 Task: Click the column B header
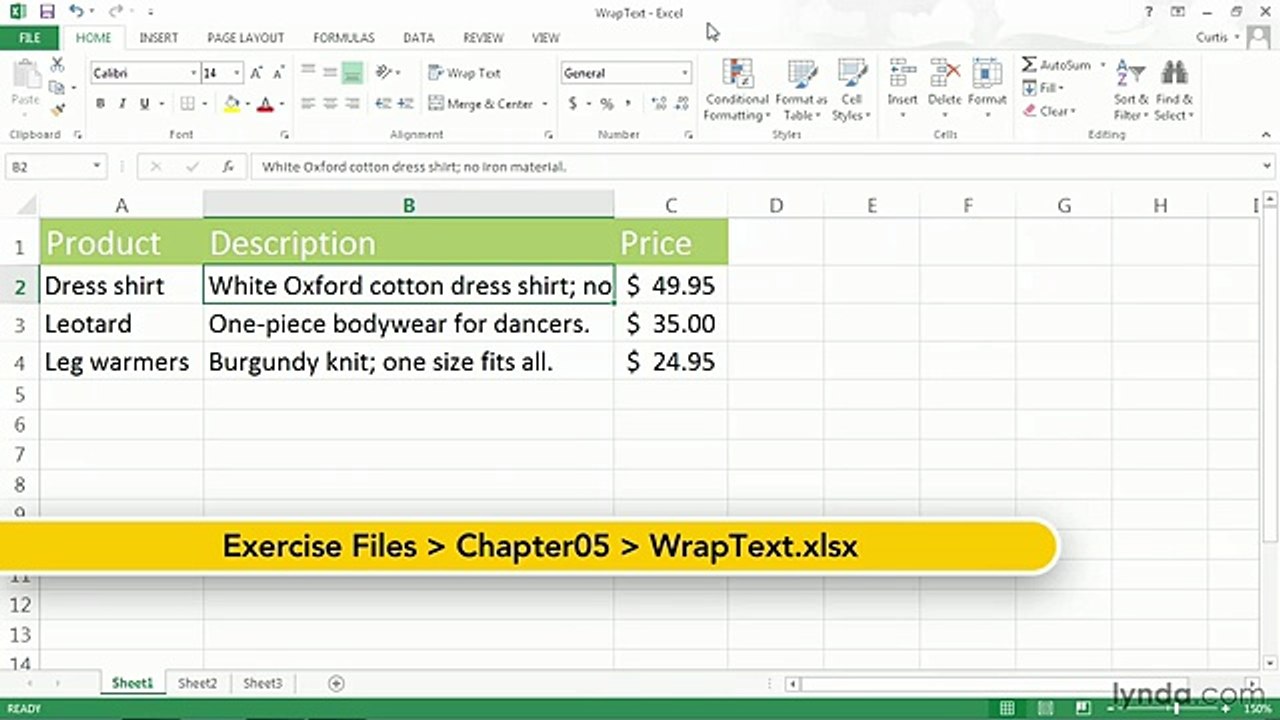(409, 205)
